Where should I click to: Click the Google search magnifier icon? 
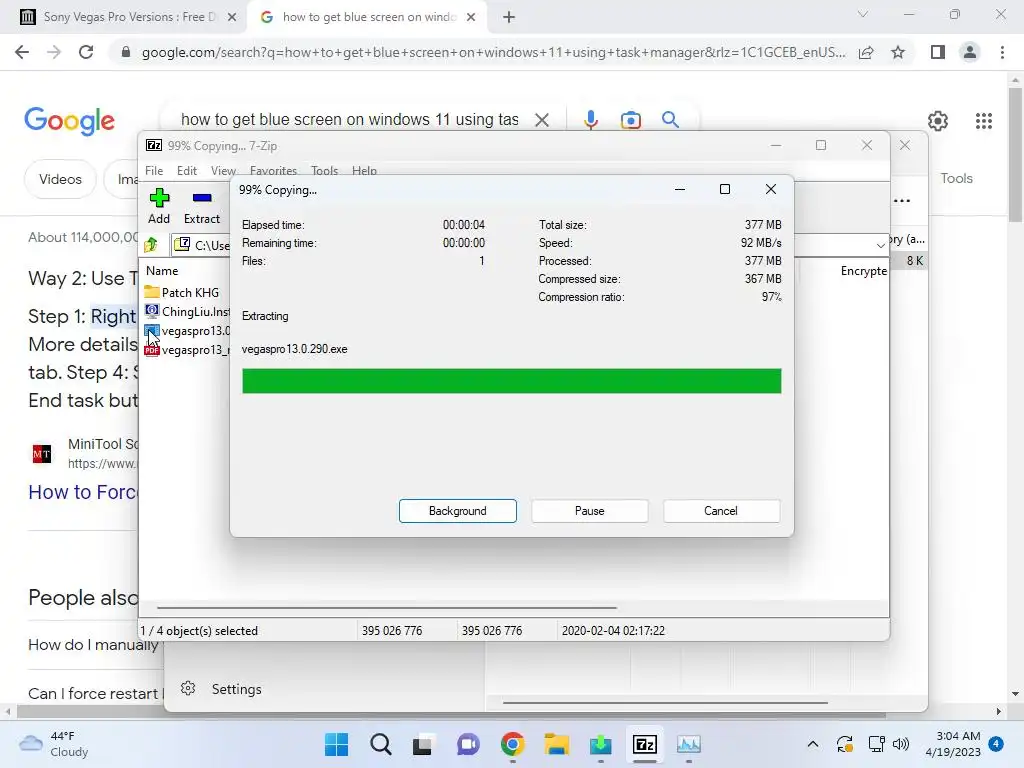click(670, 120)
